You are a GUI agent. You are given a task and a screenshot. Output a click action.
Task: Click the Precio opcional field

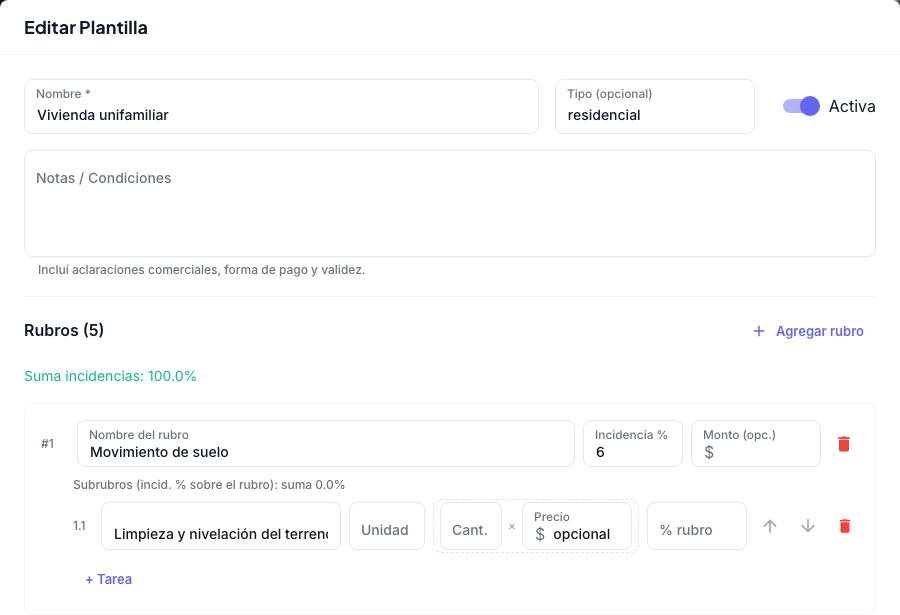(x=577, y=526)
